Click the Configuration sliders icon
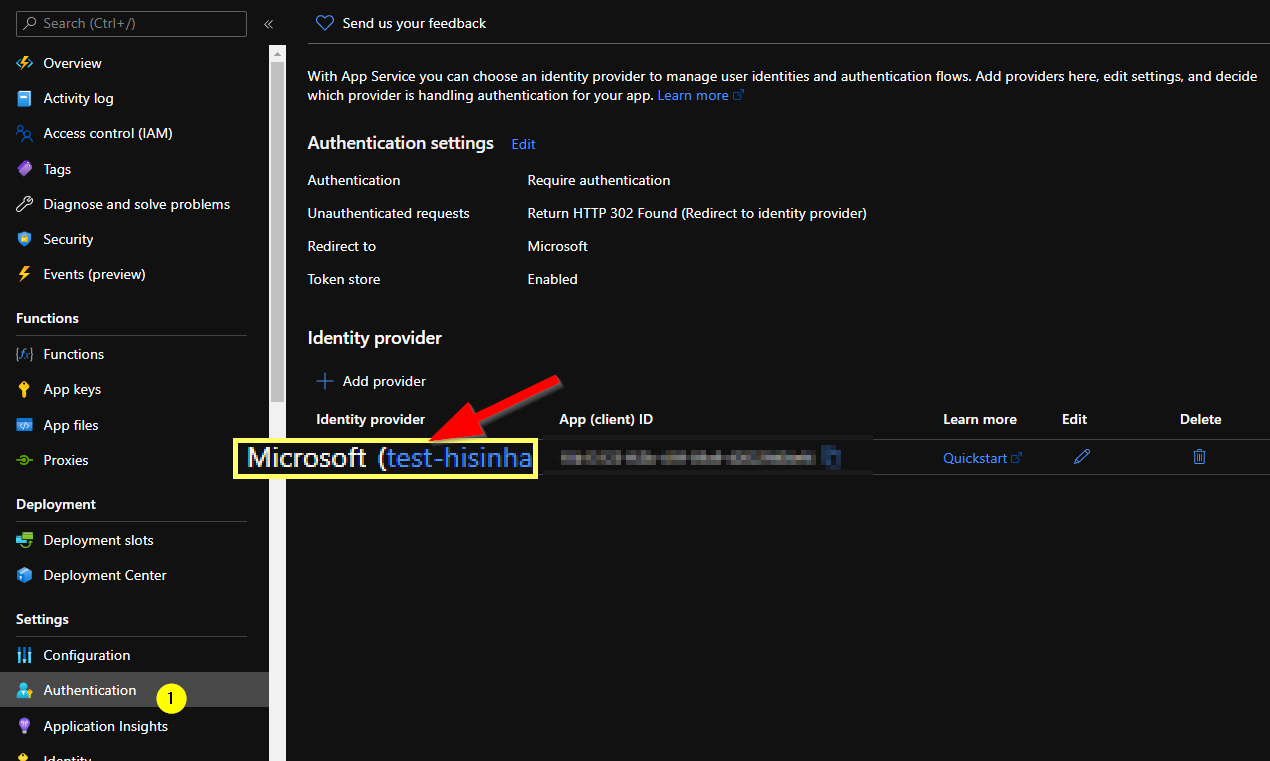The width and height of the screenshot is (1270, 761). [25, 655]
